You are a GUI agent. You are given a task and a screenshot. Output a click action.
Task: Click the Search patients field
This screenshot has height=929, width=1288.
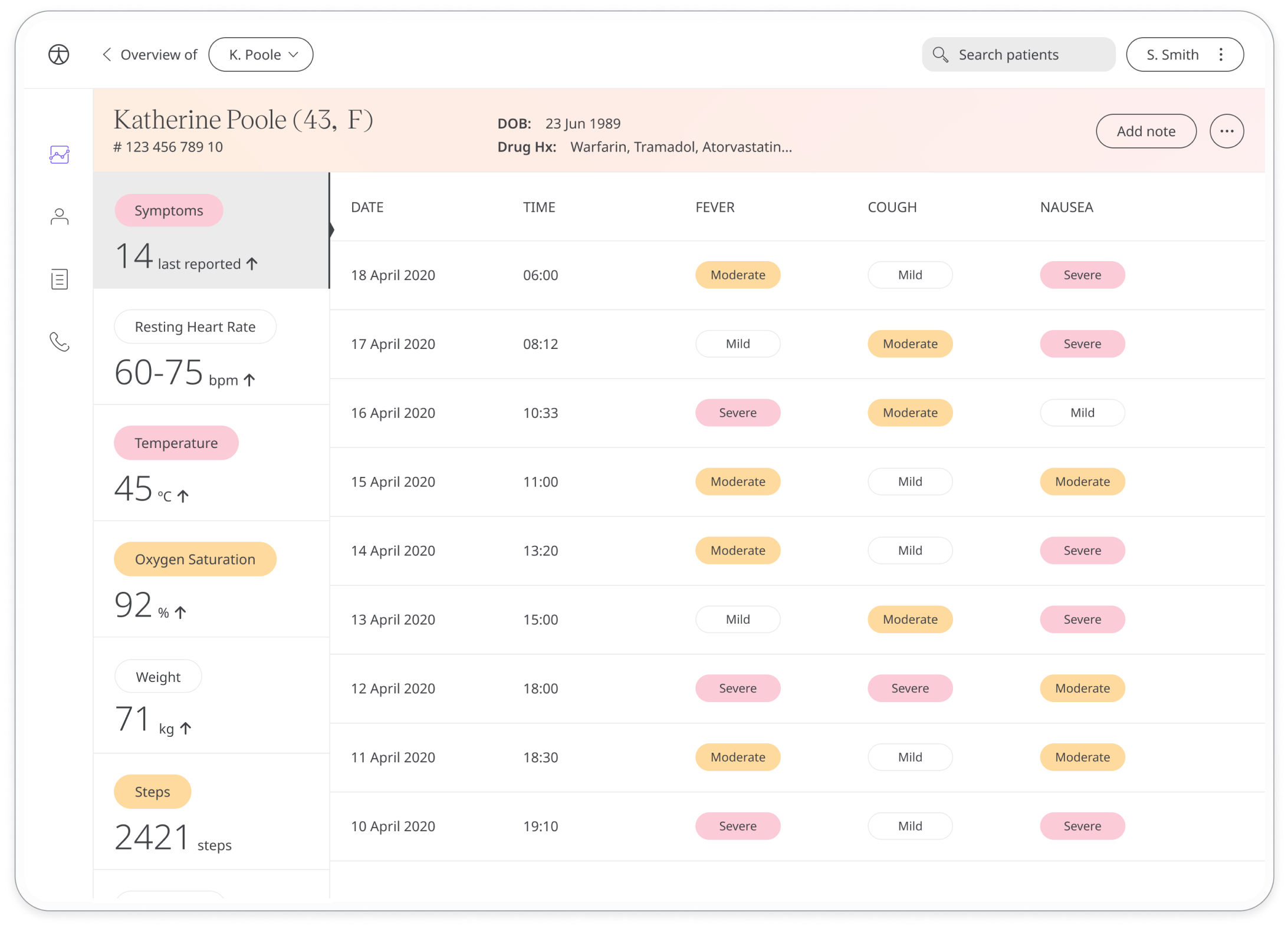[1018, 55]
